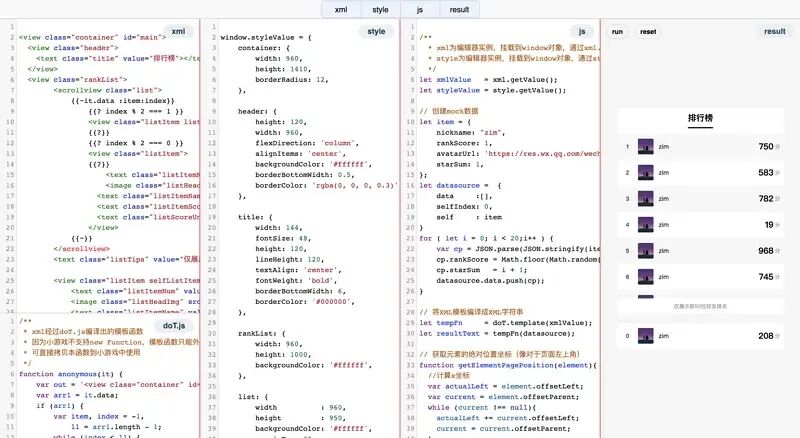Switch to the js tab
The width and height of the screenshot is (800, 438).
click(x=419, y=10)
